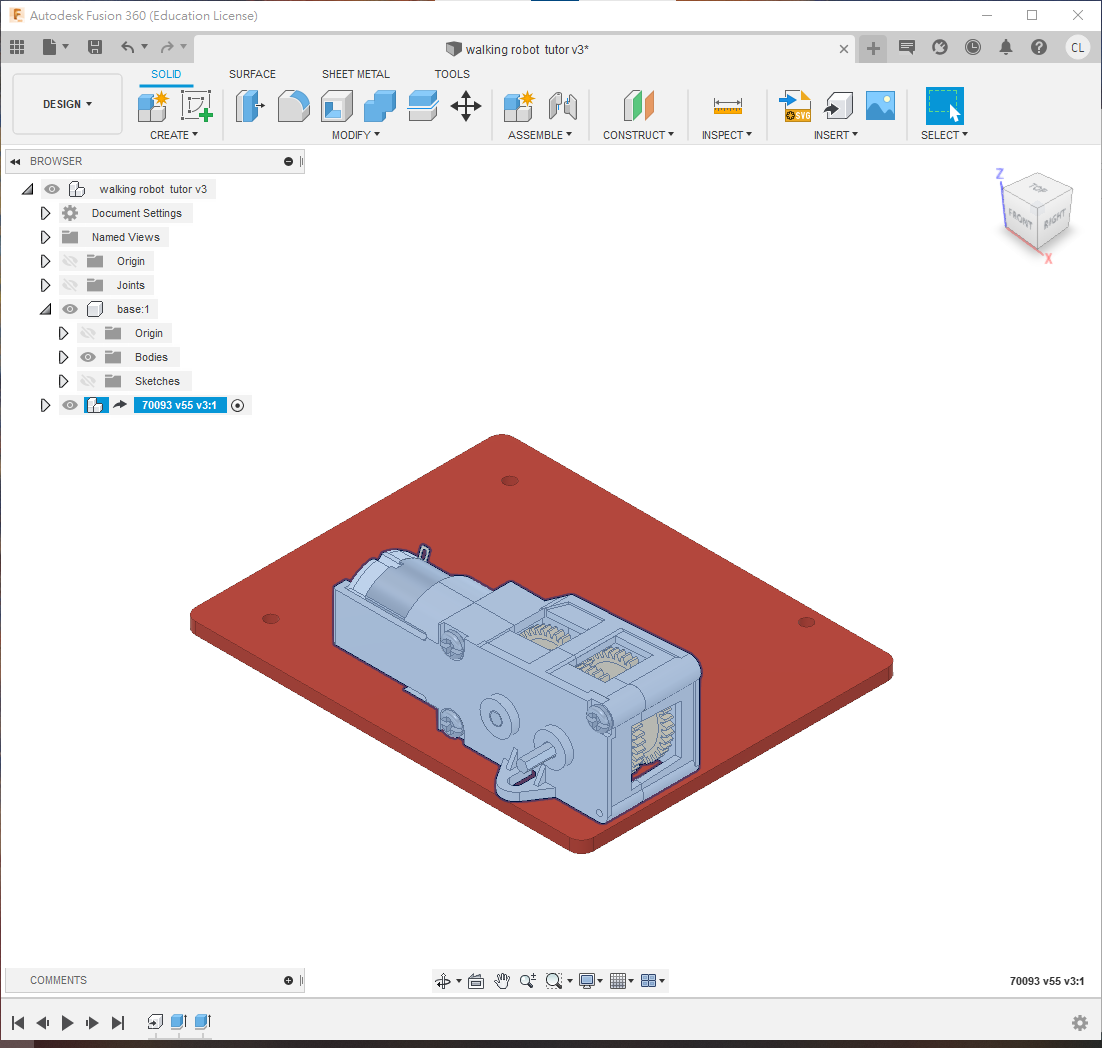Hide the base:1 component with eye icon
The height and width of the screenshot is (1048, 1102).
[x=70, y=309]
